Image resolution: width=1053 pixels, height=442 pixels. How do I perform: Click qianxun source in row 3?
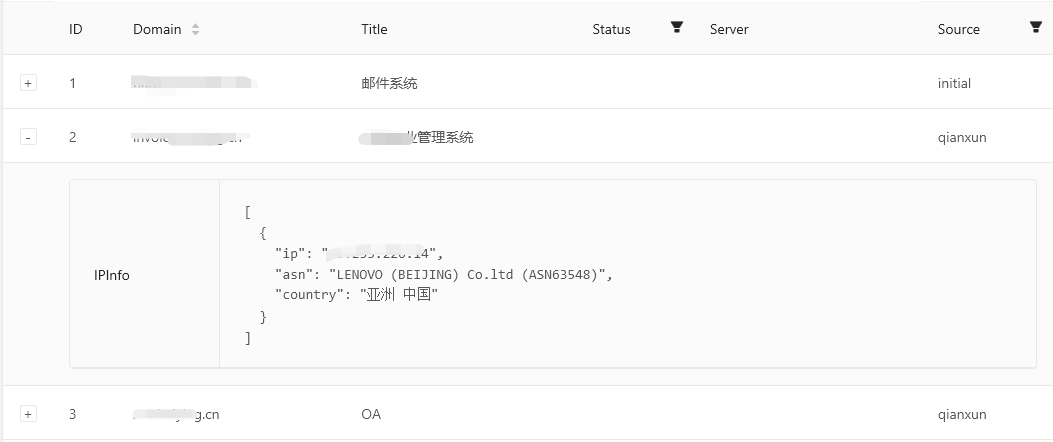click(962, 414)
